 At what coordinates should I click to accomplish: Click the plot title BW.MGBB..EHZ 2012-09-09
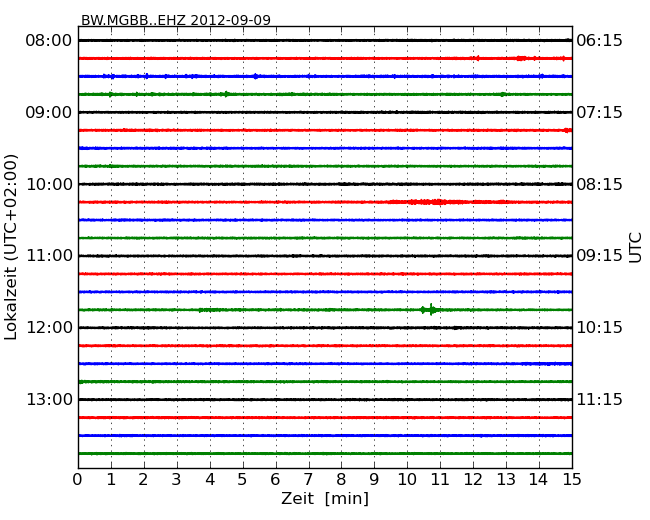[x=176, y=20]
